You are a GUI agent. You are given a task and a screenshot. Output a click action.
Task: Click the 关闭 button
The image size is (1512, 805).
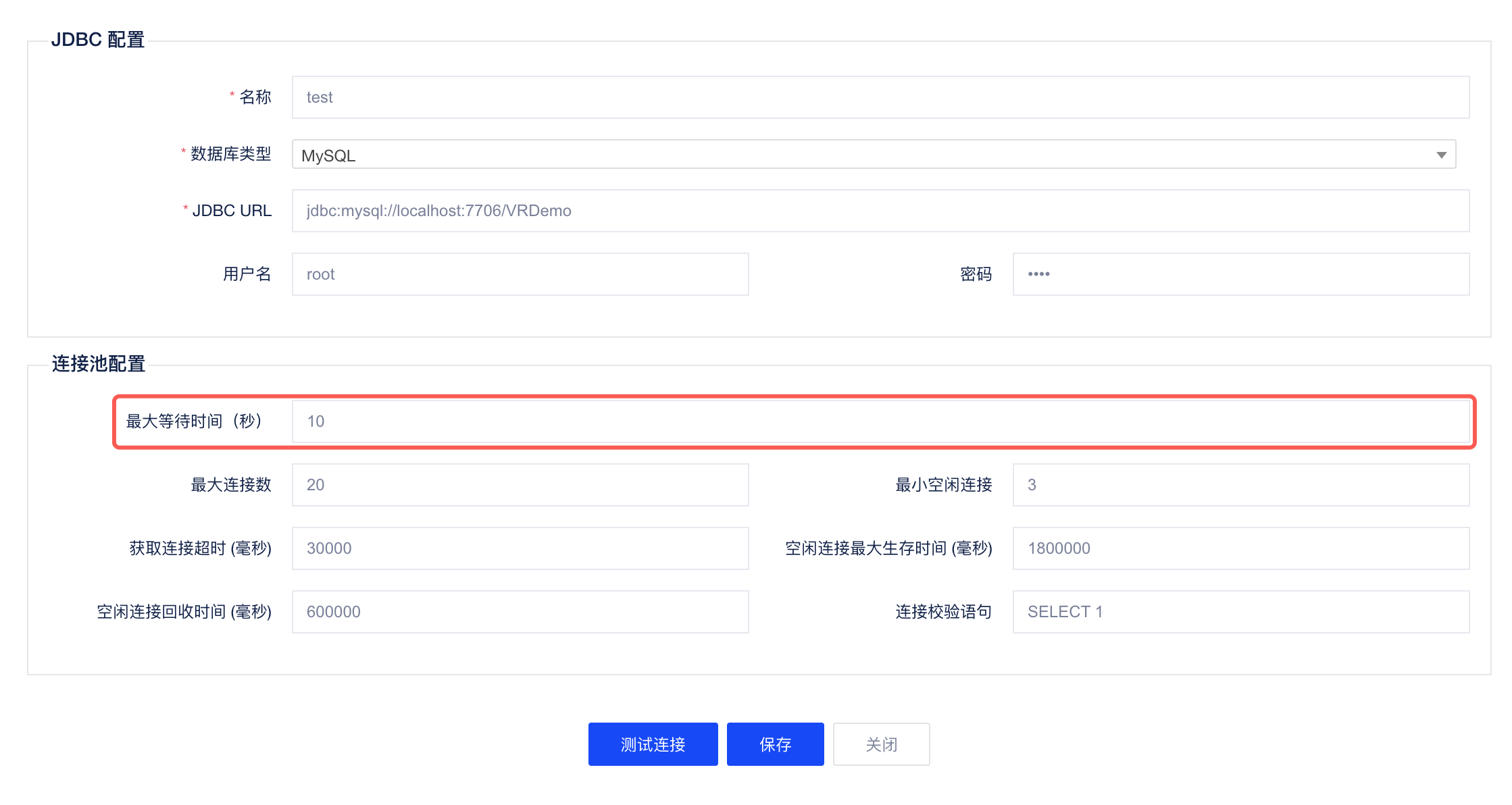[x=881, y=744]
